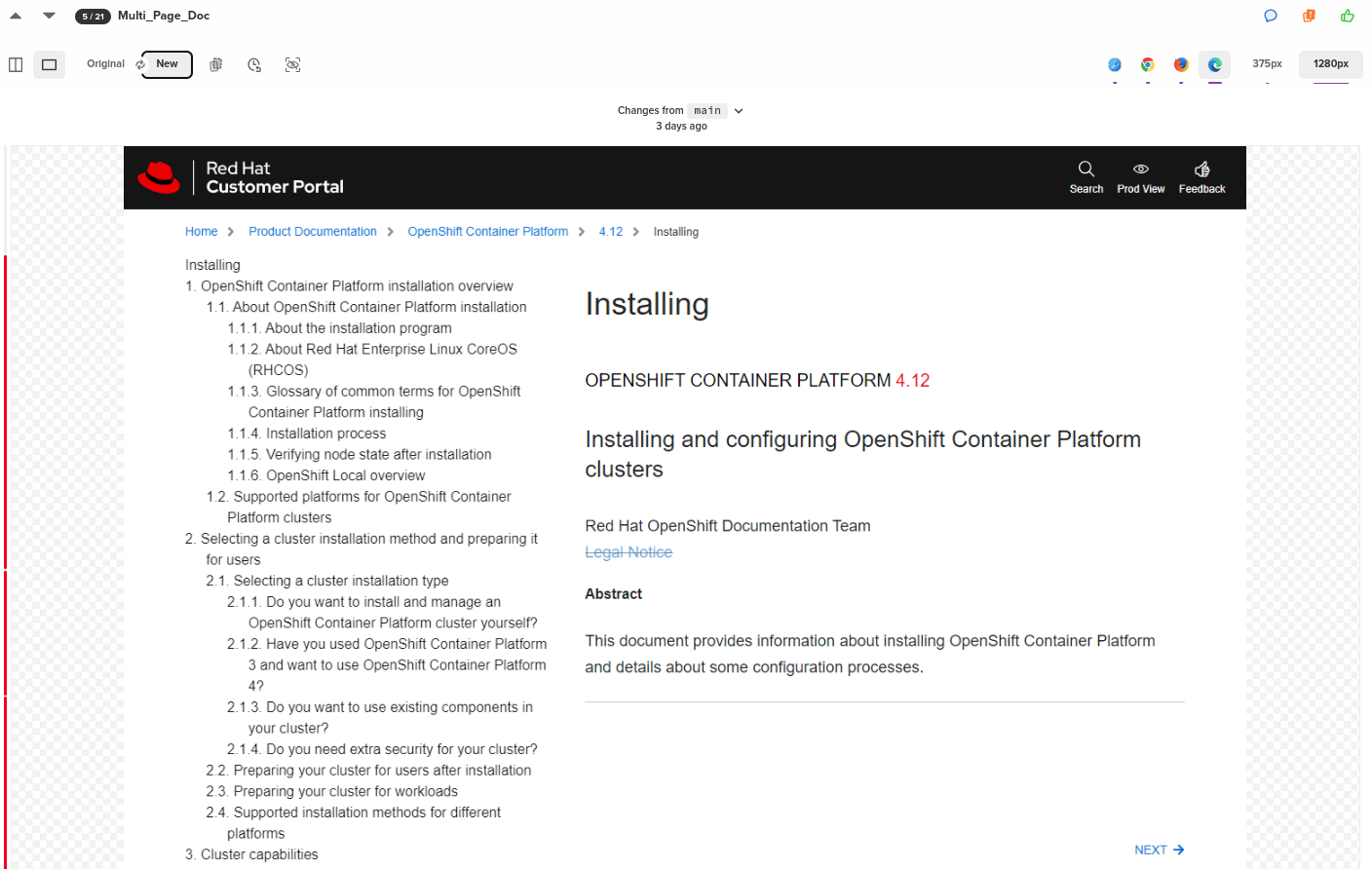
Task: Open the OpenShift Container Platform breadcrumb
Action: (488, 232)
